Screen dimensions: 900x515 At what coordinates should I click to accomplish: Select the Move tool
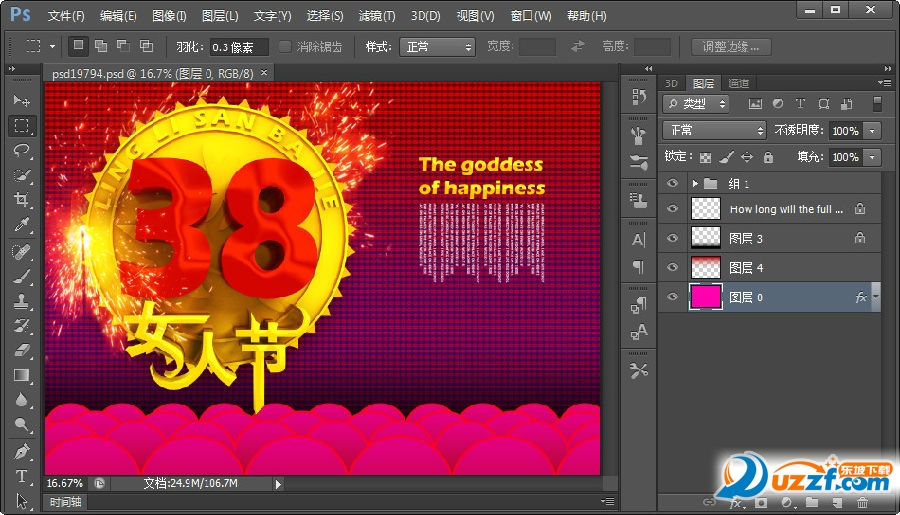click(x=21, y=101)
